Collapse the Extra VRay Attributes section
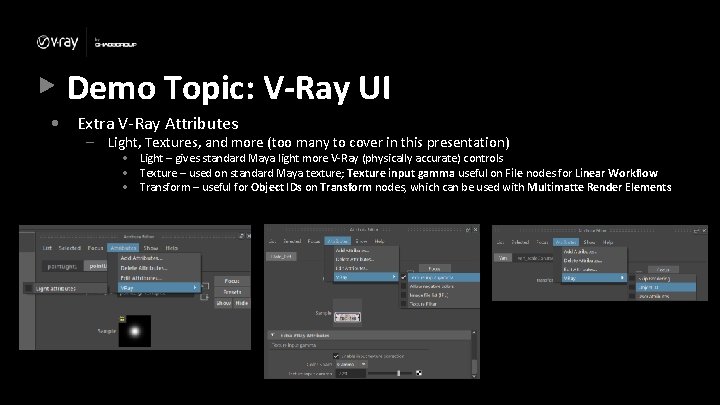Image resolution: width=720 pixels, height=405 pixels. point(273,335)
